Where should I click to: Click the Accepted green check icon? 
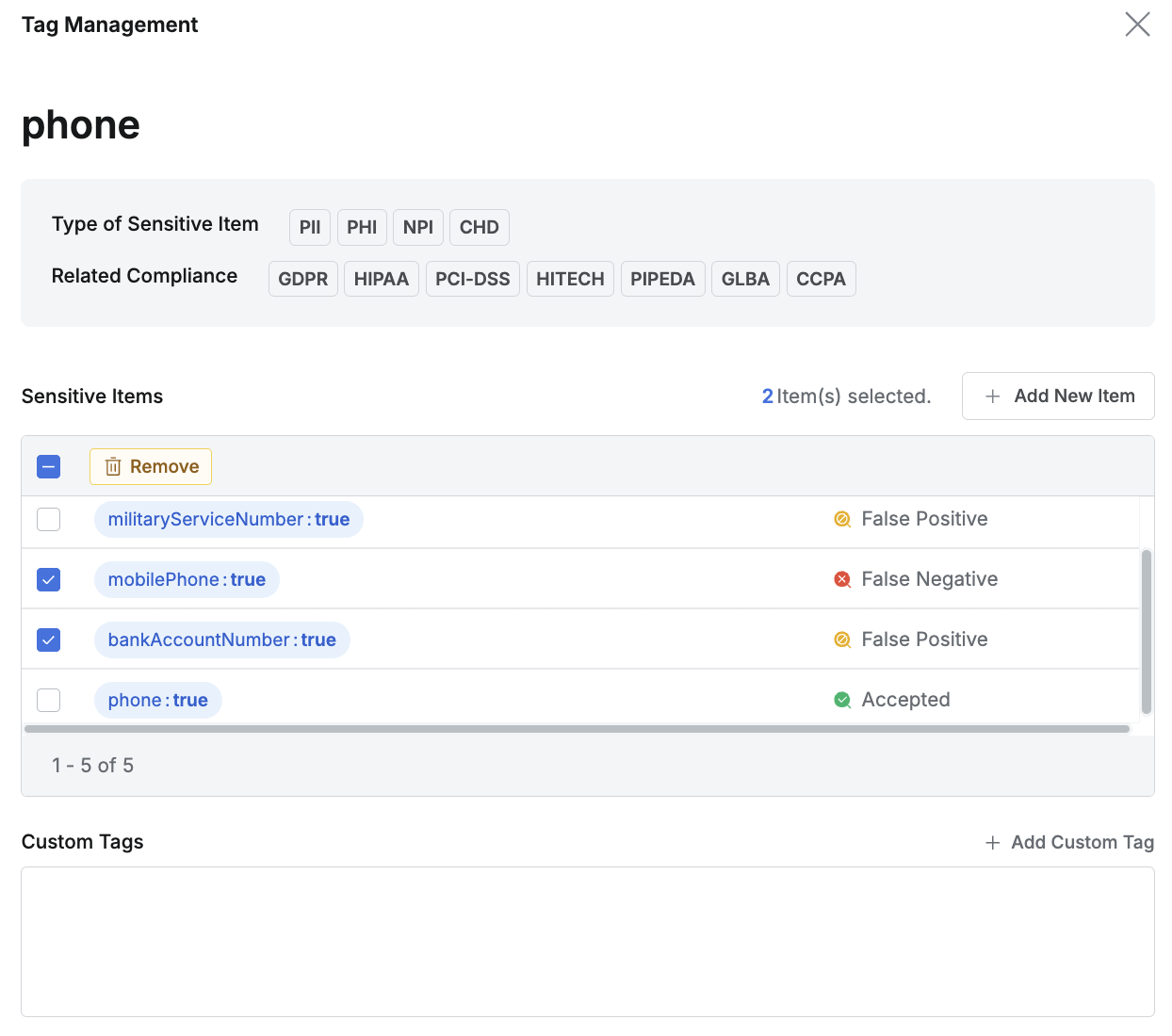842,700
